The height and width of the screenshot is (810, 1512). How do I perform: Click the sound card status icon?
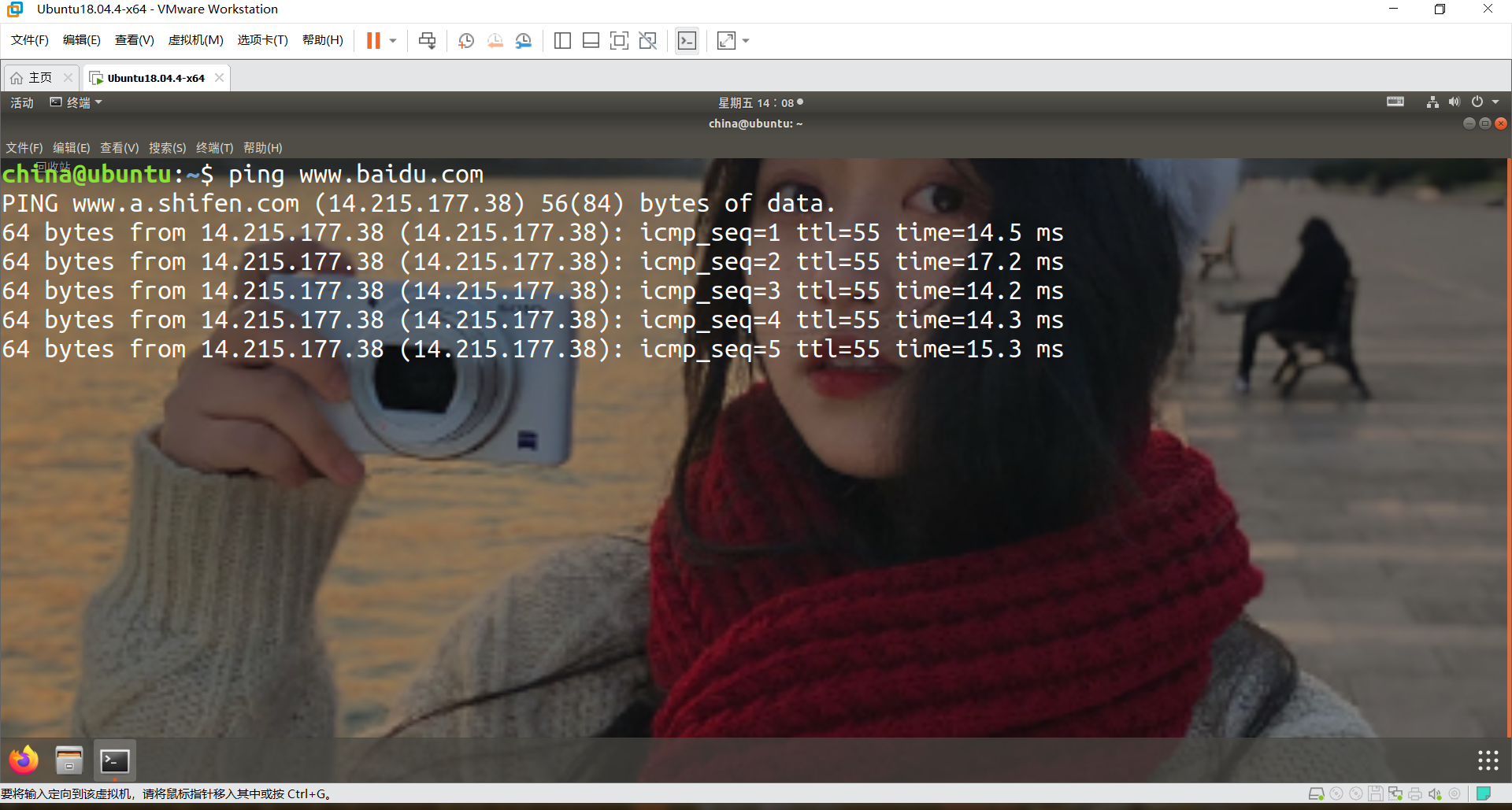(1435, 793)
